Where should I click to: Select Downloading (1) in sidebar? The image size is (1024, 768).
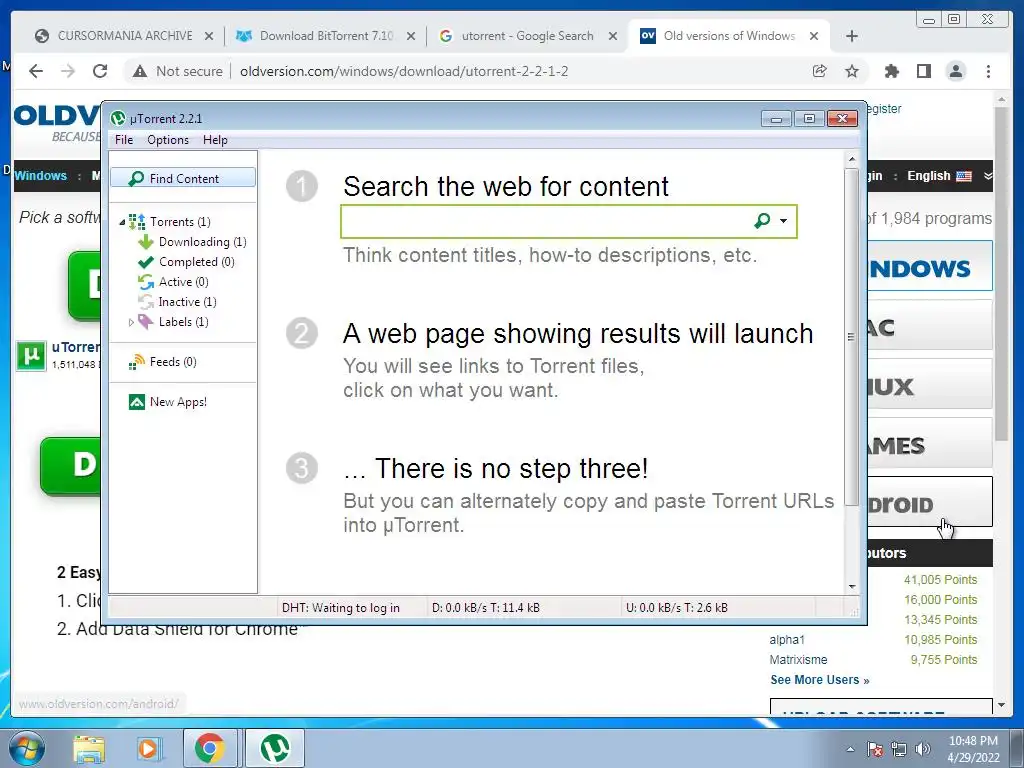[x=202, y=242]
